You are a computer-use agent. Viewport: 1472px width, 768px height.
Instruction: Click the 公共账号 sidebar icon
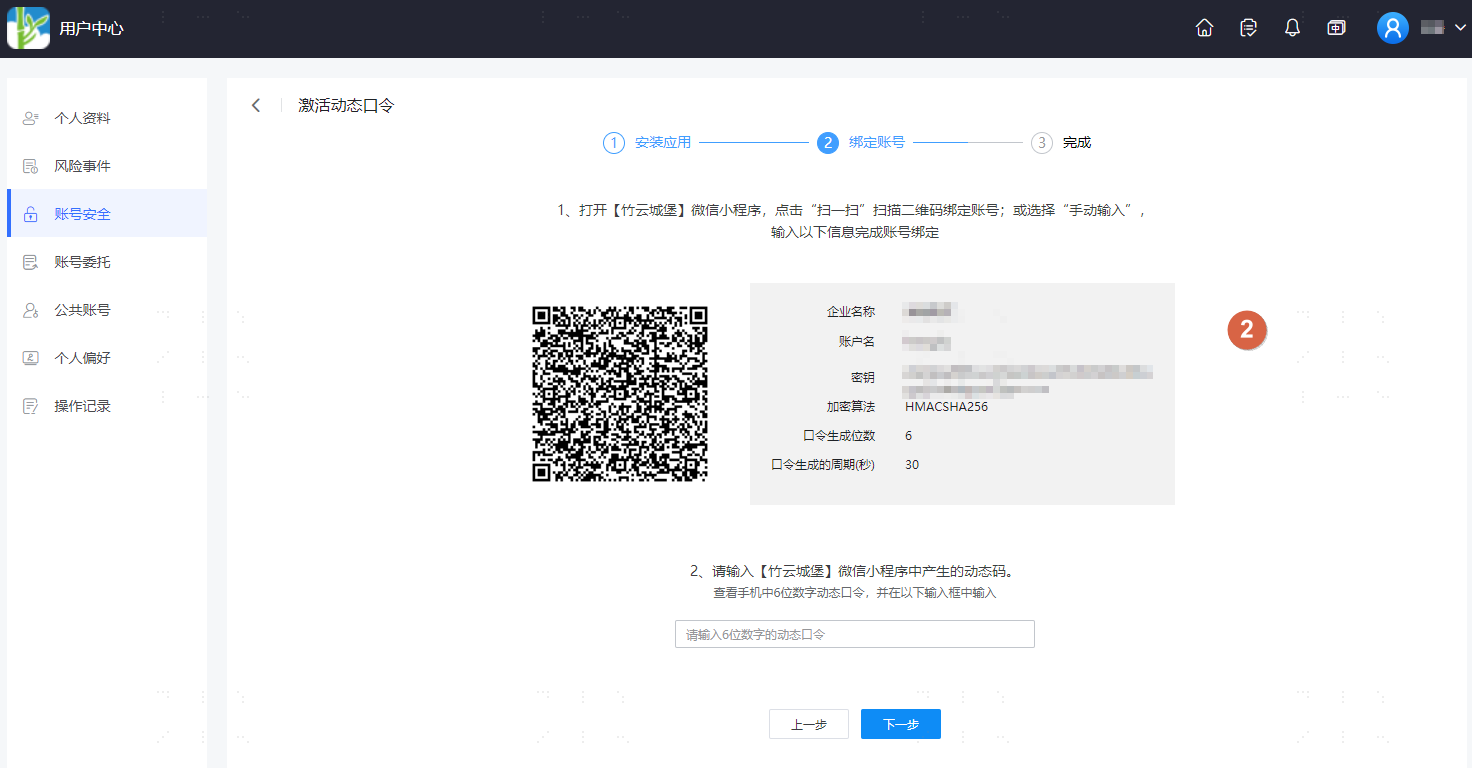click(x=30, y=310)
